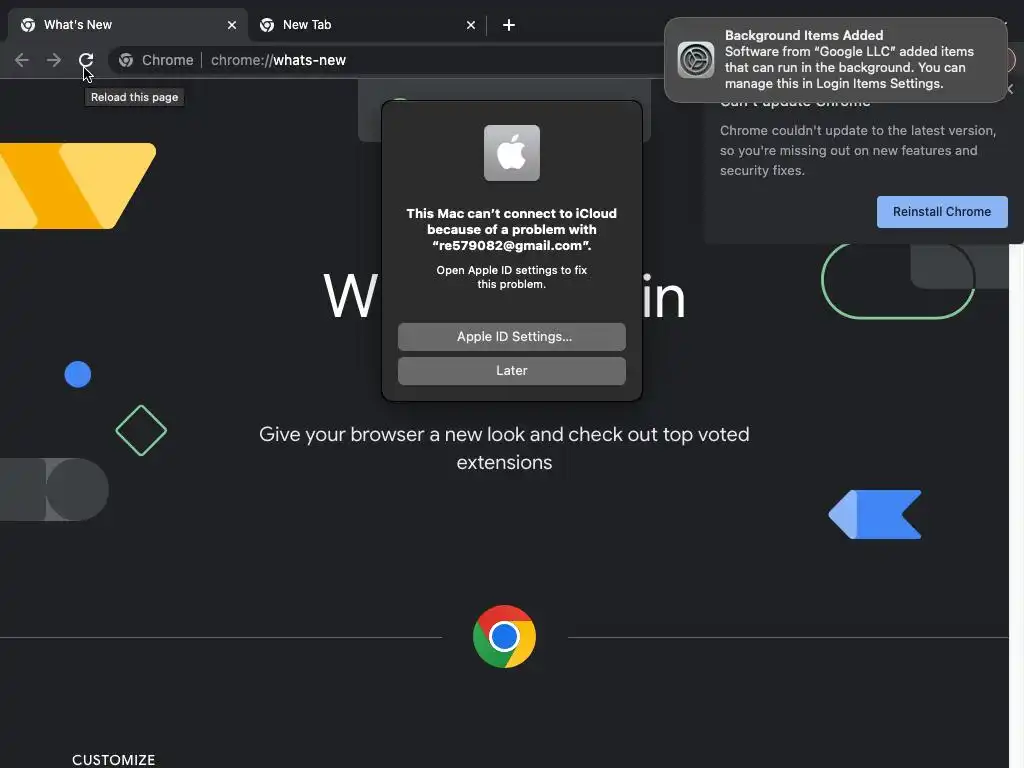This screenshot has height=768, width=1024.
Task: Close the New Tab tab
Action: click(471, 25)
